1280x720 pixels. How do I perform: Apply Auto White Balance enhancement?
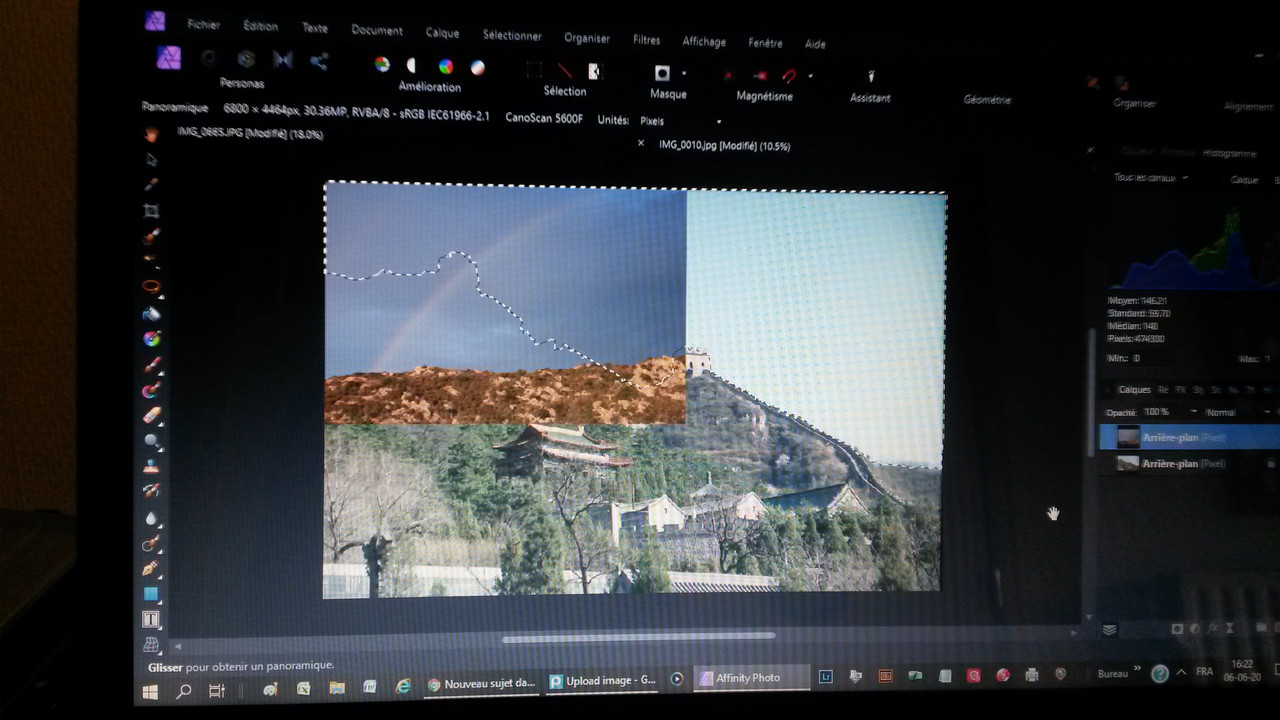[x=478, y=67]
